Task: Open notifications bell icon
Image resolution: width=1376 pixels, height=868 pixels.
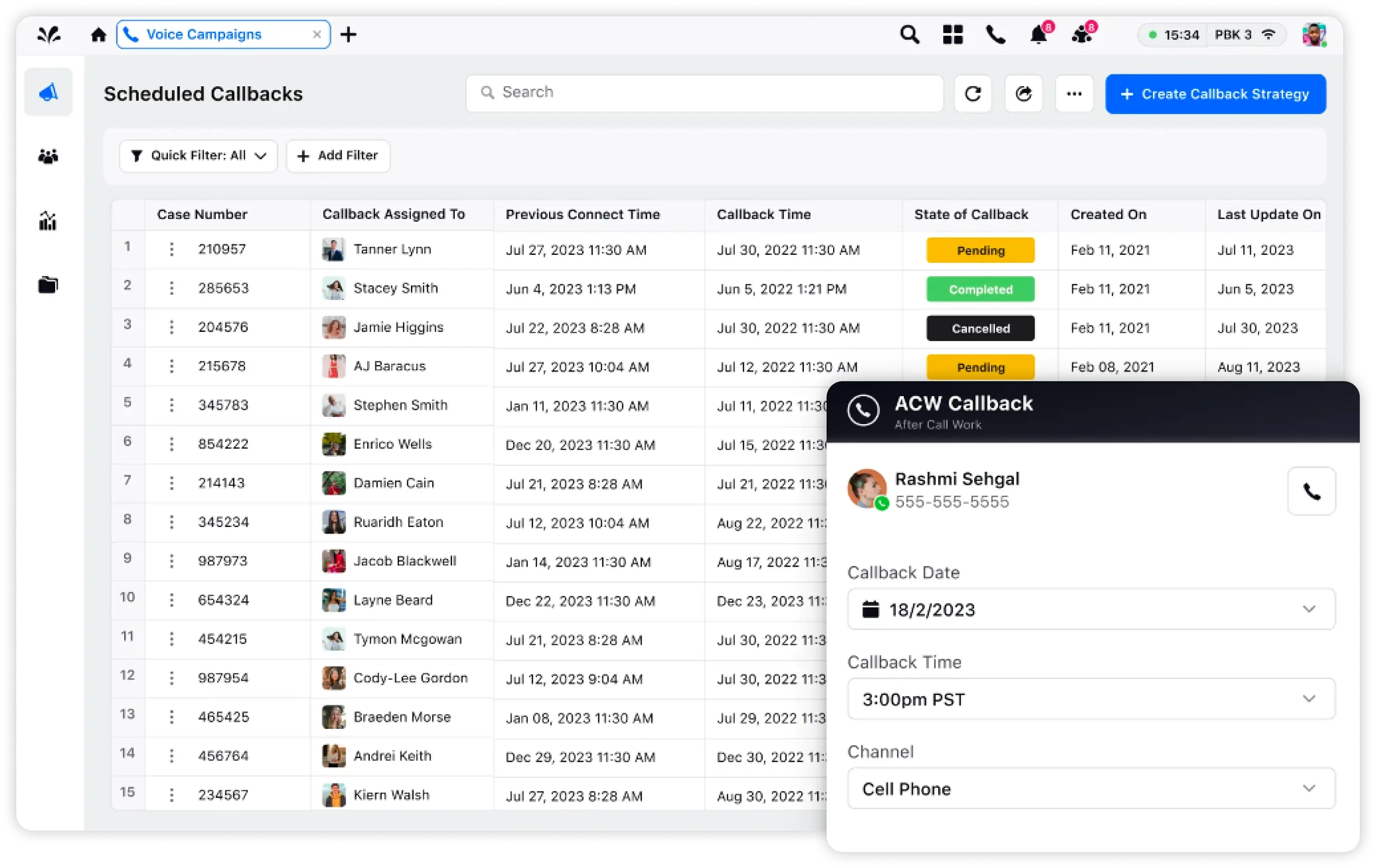Action: [x=1039, y=35]
